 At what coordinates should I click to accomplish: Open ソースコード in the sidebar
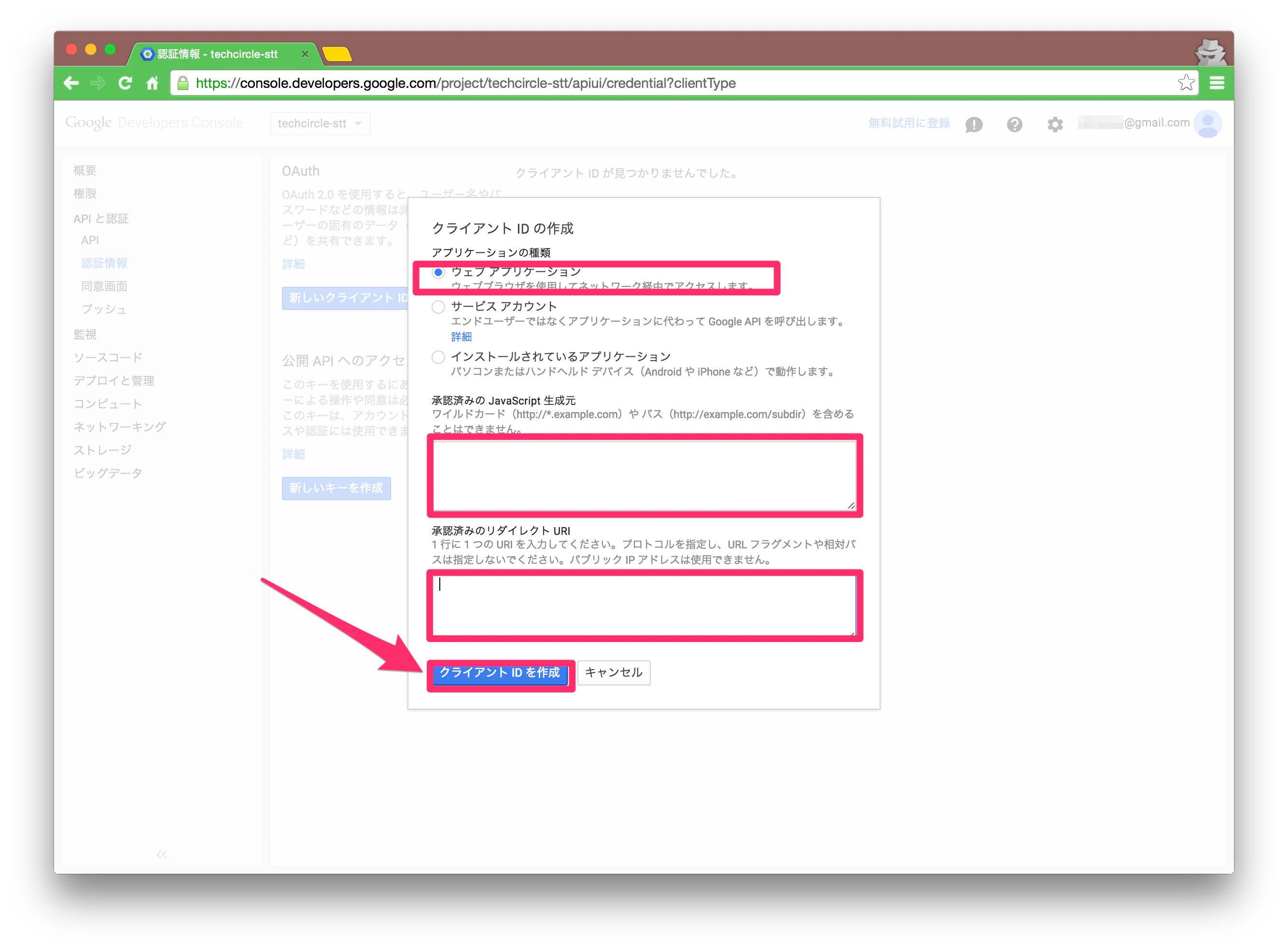pos(108,358)
